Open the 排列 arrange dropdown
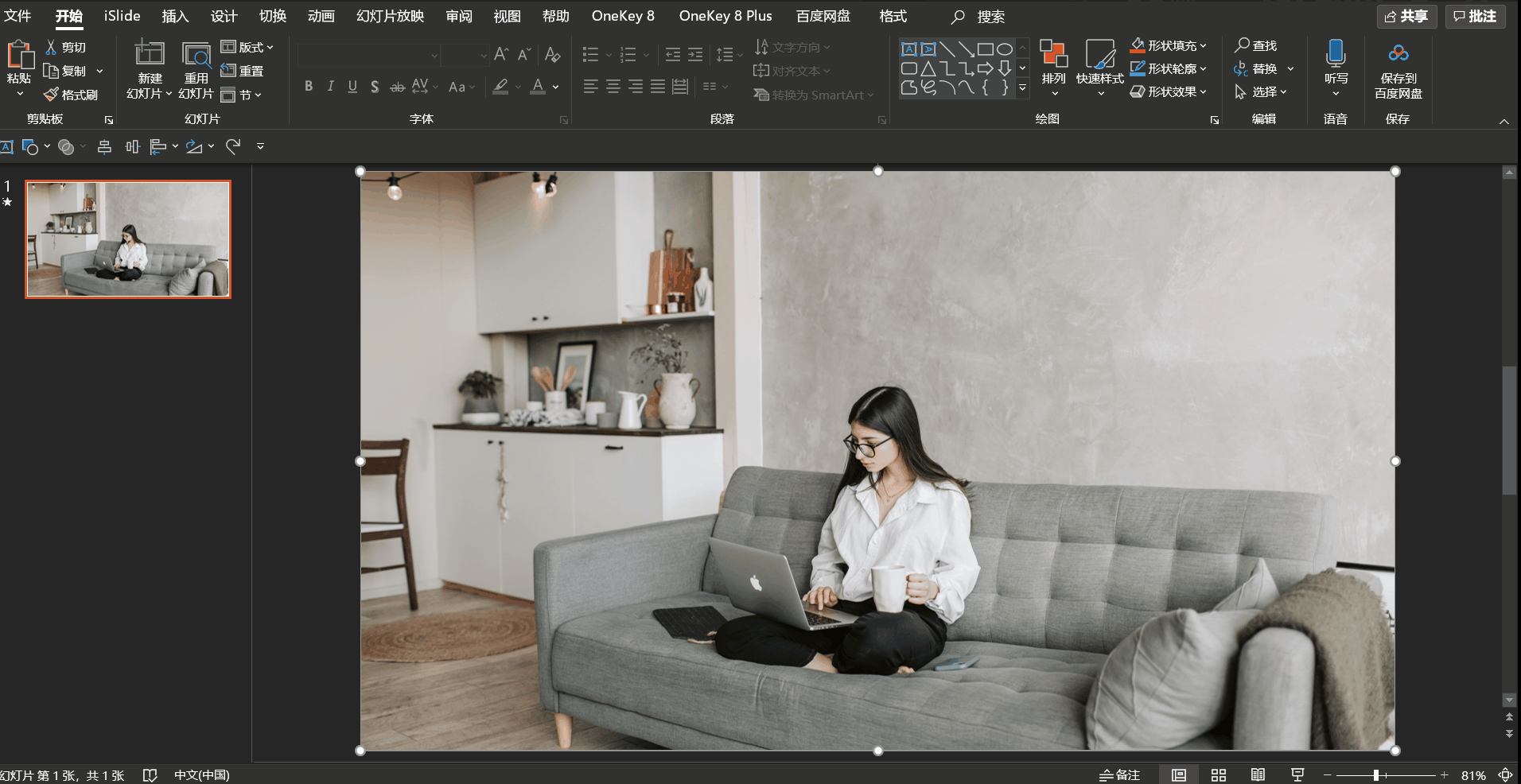This screenshot has width=1521, height=784. click(1054, 68)
